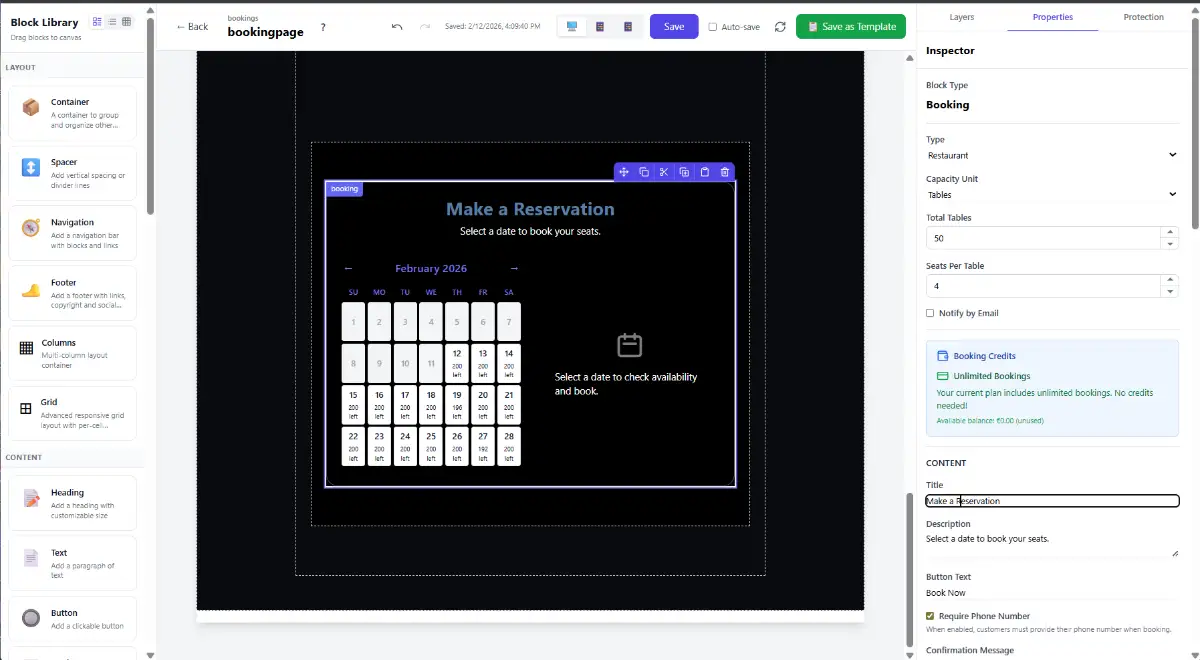The height and width of the screenshot is (660, 1200).
Task: Open the Protection tab
Action: point(1143,17)
